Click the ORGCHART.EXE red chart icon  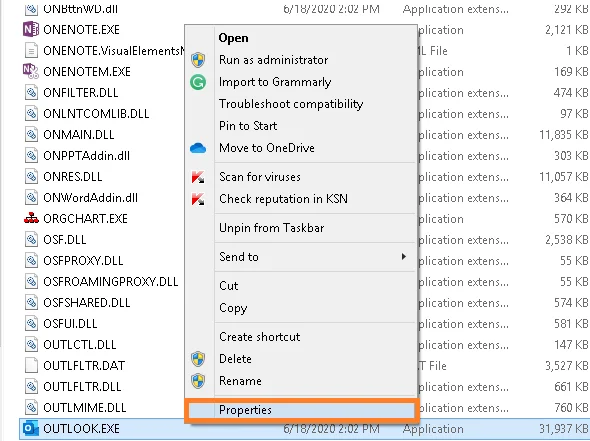coord(31,219)
